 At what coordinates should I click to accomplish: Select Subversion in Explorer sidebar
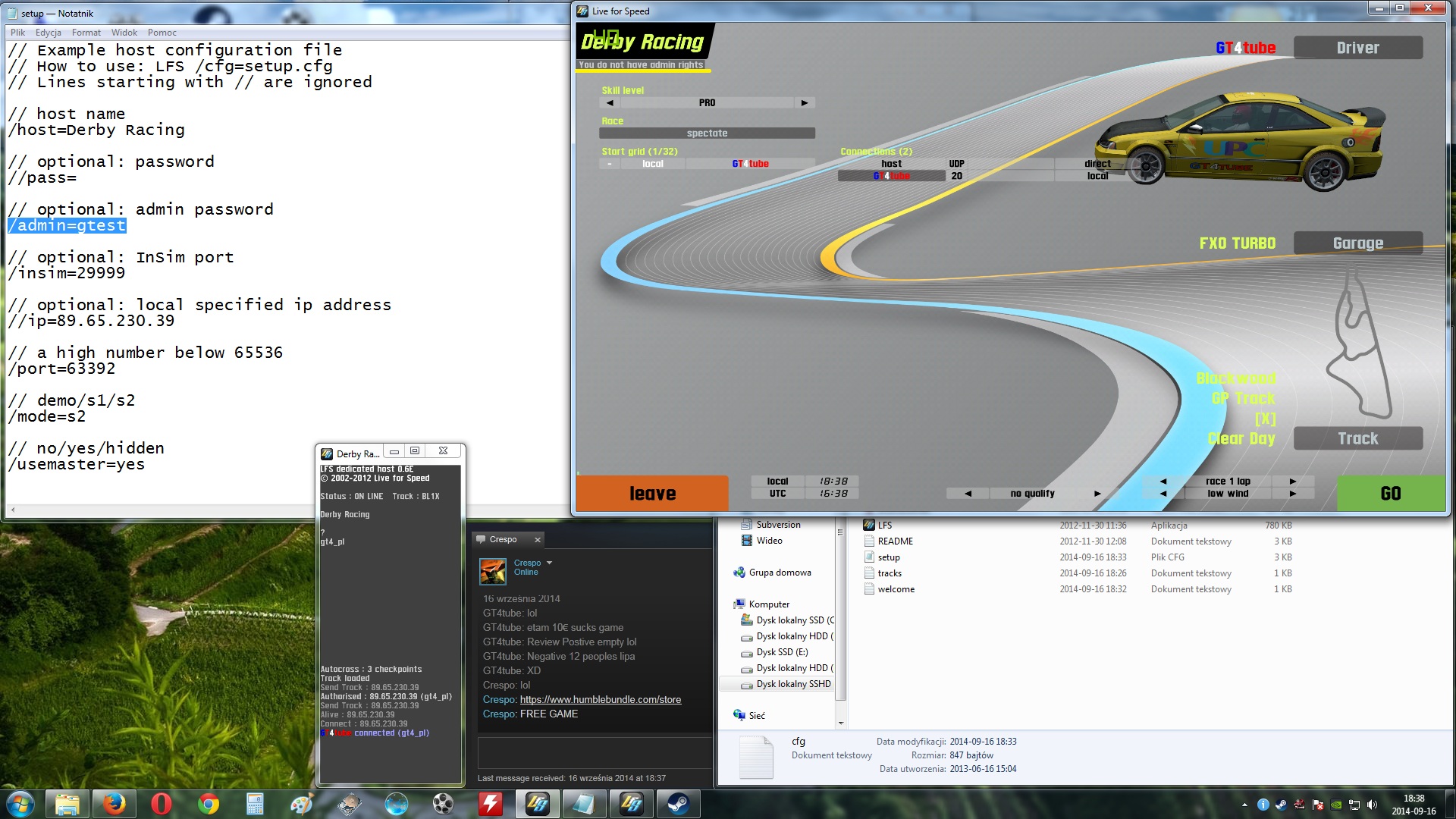pyautogui.click(x=778, y=525)
